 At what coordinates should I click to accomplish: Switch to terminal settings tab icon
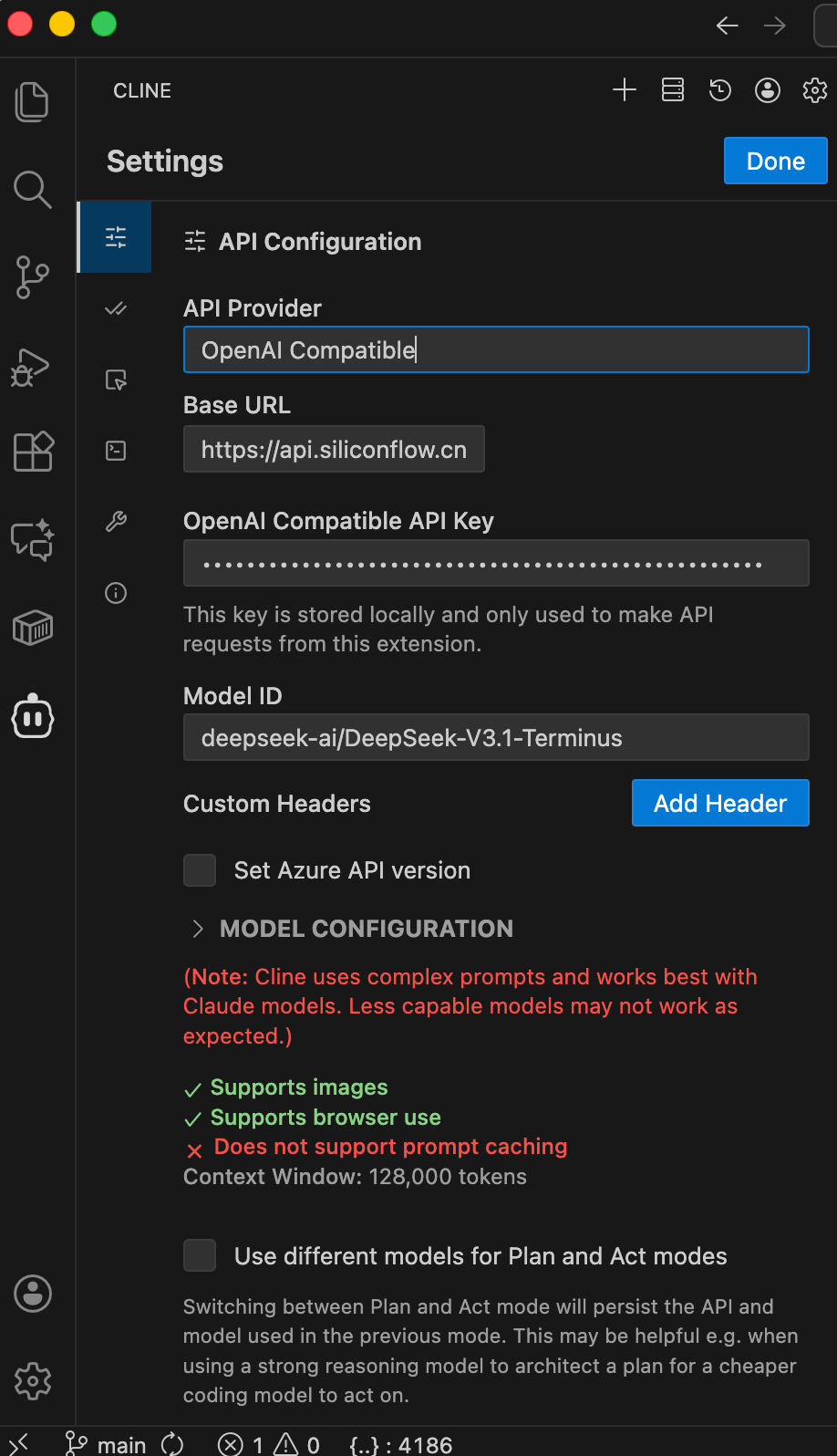point(116,451)
